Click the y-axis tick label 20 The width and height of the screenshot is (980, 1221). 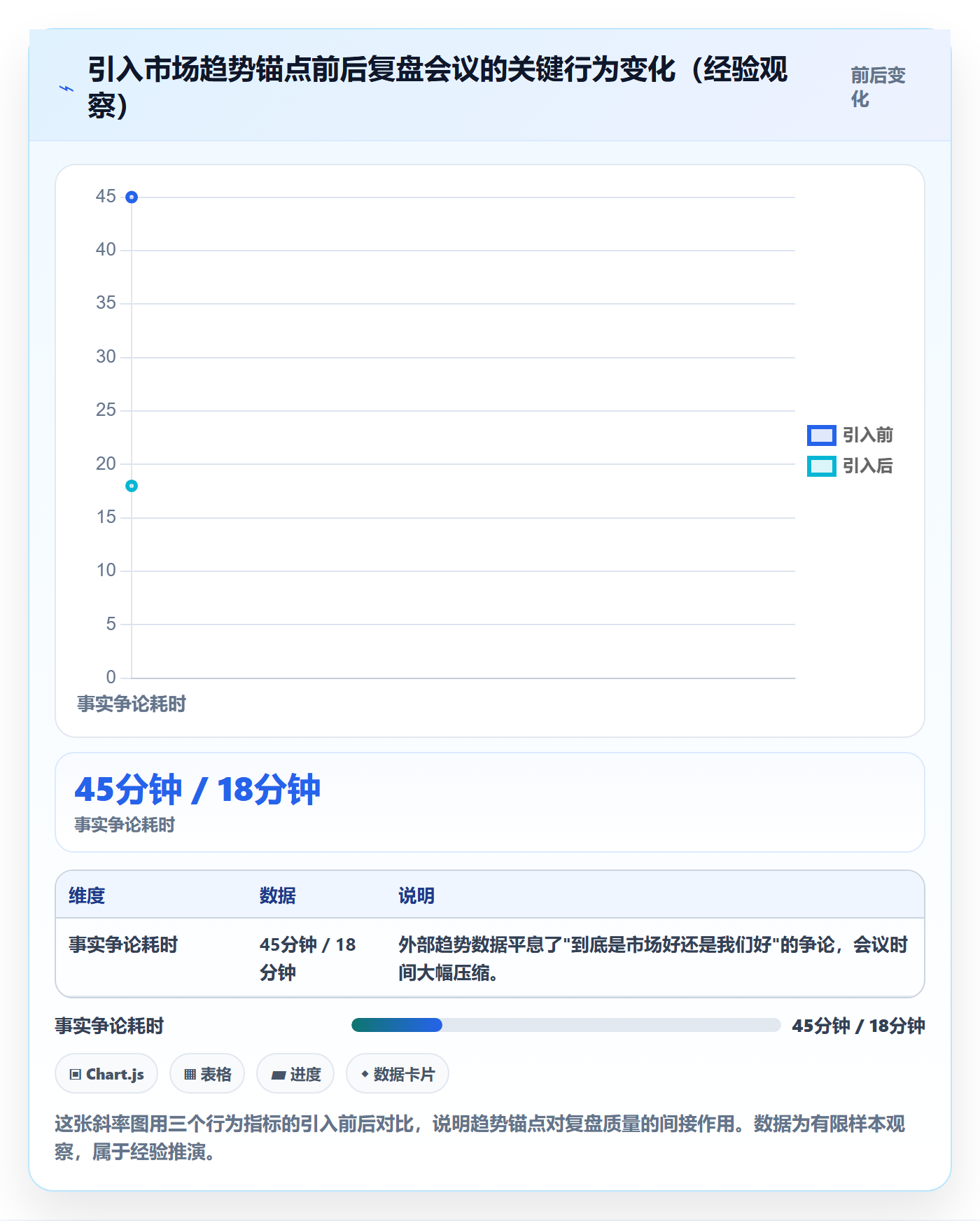(x=106, y=463)
